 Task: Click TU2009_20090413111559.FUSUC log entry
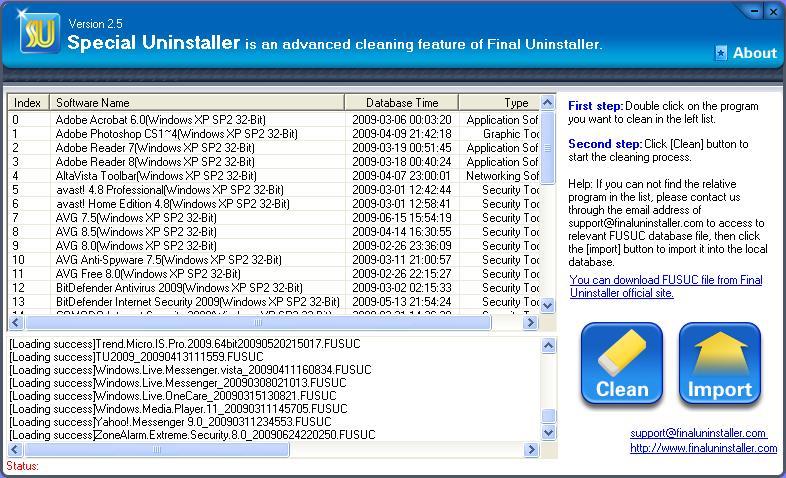tap(136, 357)
